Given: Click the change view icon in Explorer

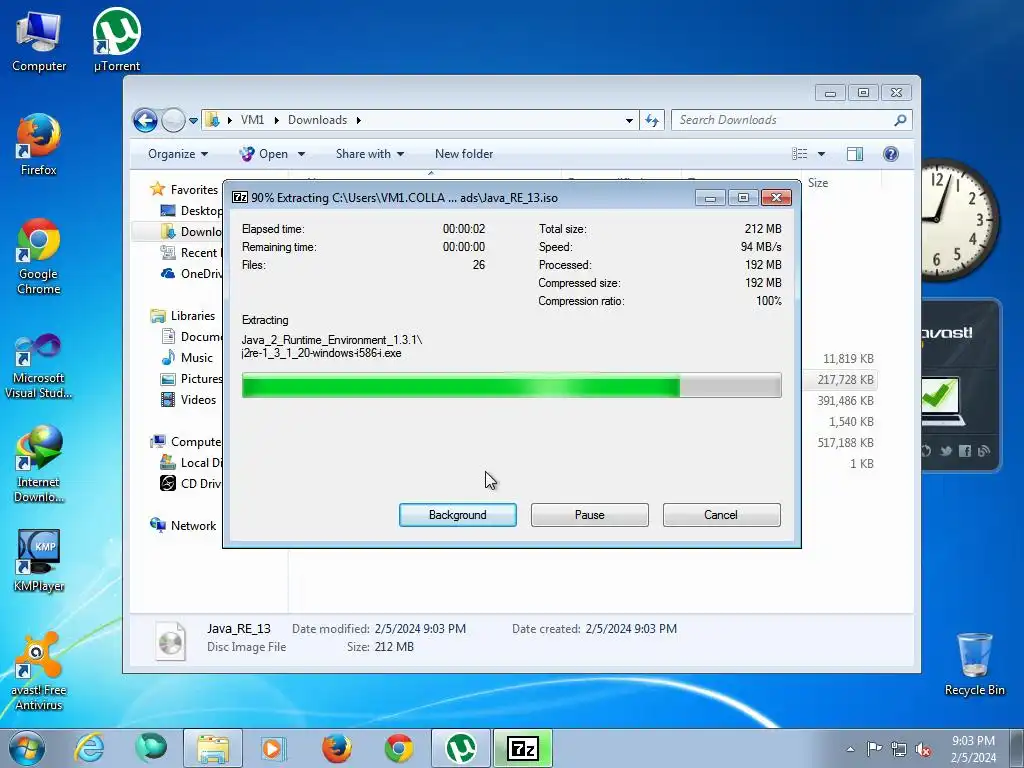Looking at the screenshot, I should pyautogui.click(x=799, y=153).
